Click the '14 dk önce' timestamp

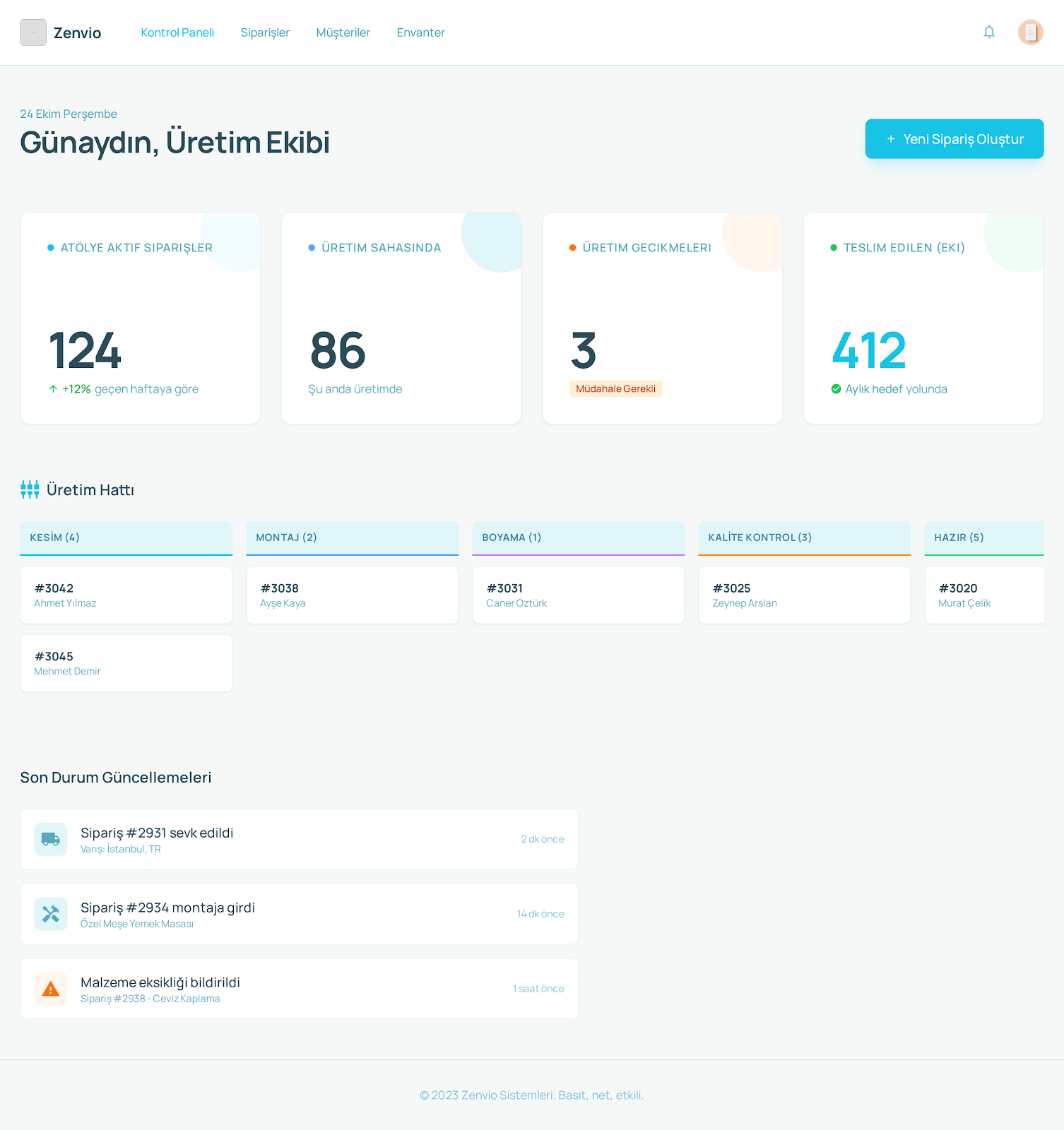pos(540,914)
